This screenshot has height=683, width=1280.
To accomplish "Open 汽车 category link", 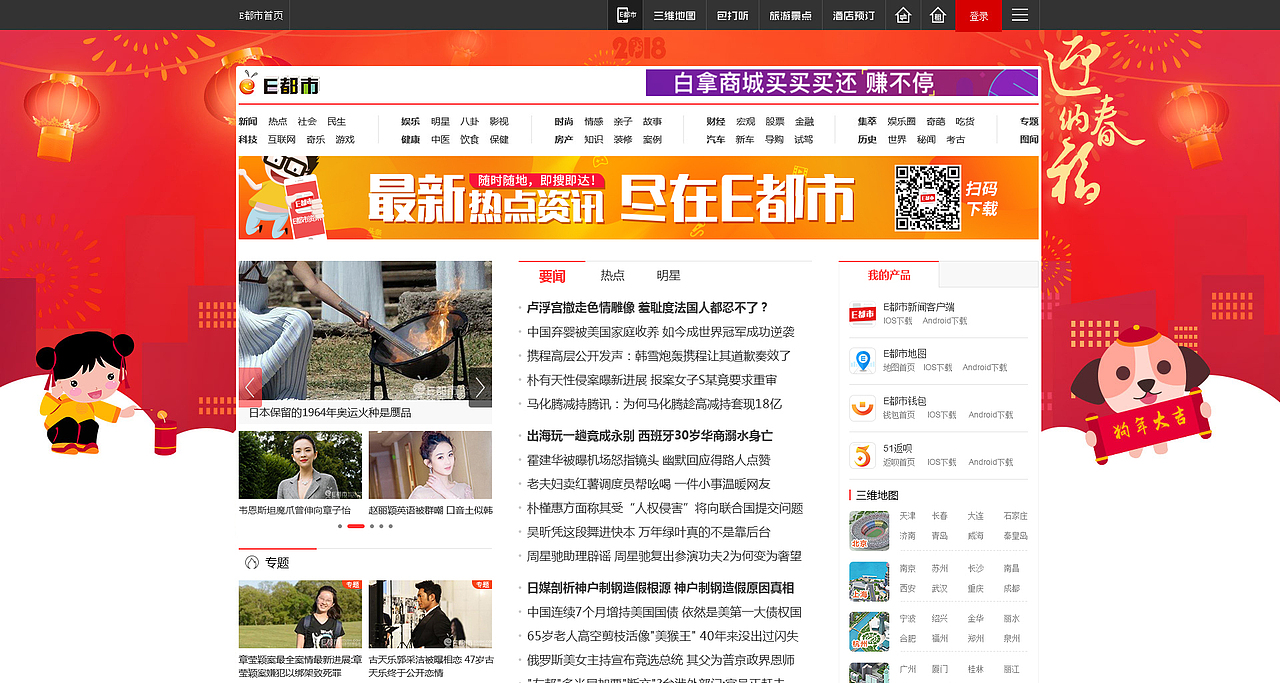I will pyautogui.click(x=716, y=140).
